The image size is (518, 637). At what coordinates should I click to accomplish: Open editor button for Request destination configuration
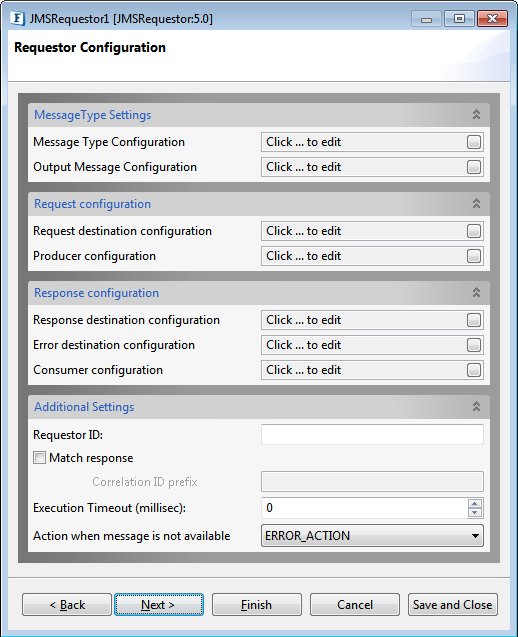[474, 231]
